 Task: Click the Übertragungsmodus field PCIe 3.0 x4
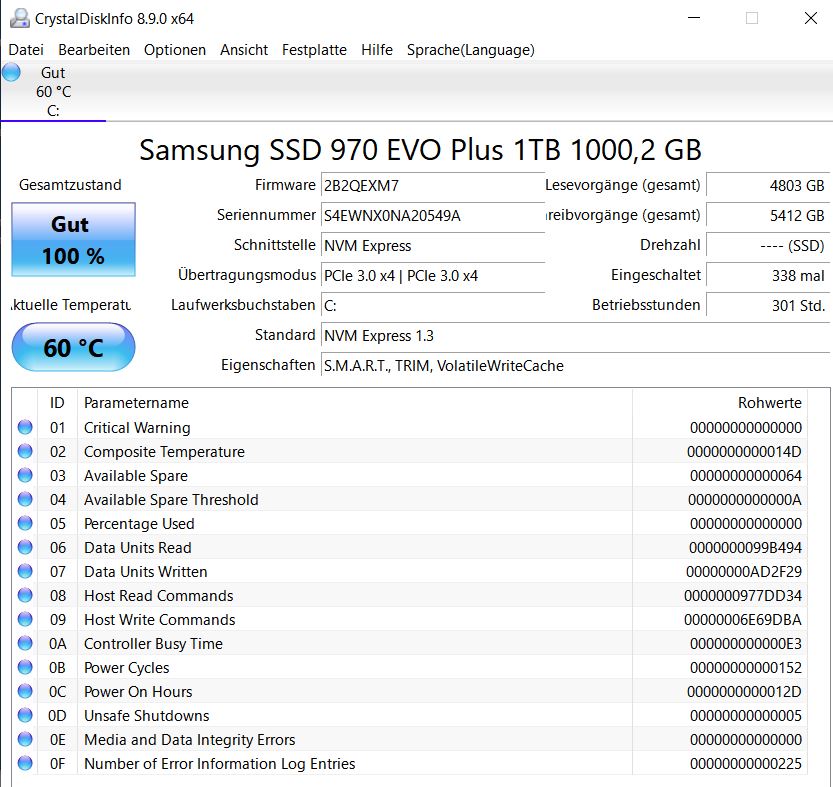point(433,275)
